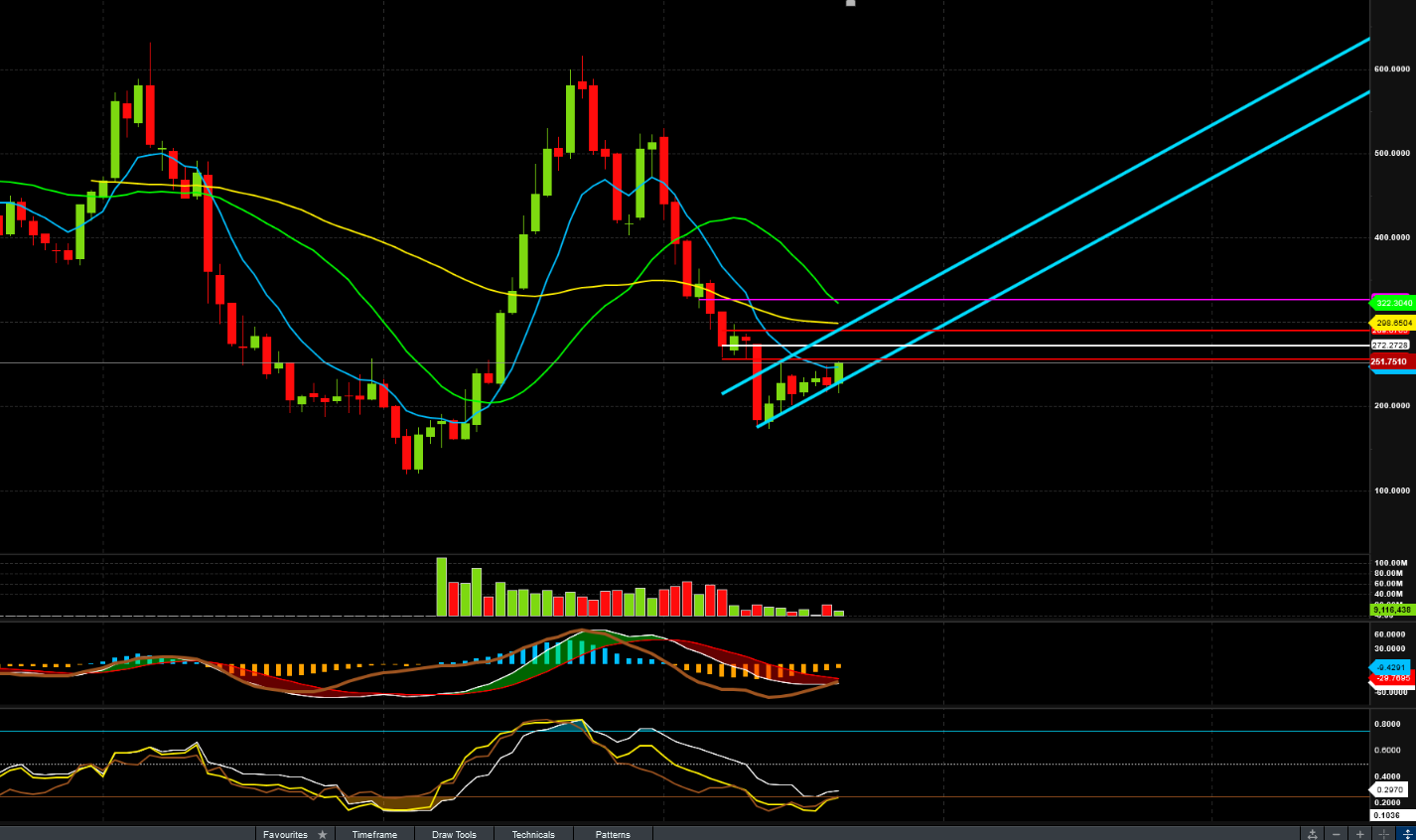Click the 0.2970 oscillator value label
Screen dimensions: 1416x840
(1389, 789)
